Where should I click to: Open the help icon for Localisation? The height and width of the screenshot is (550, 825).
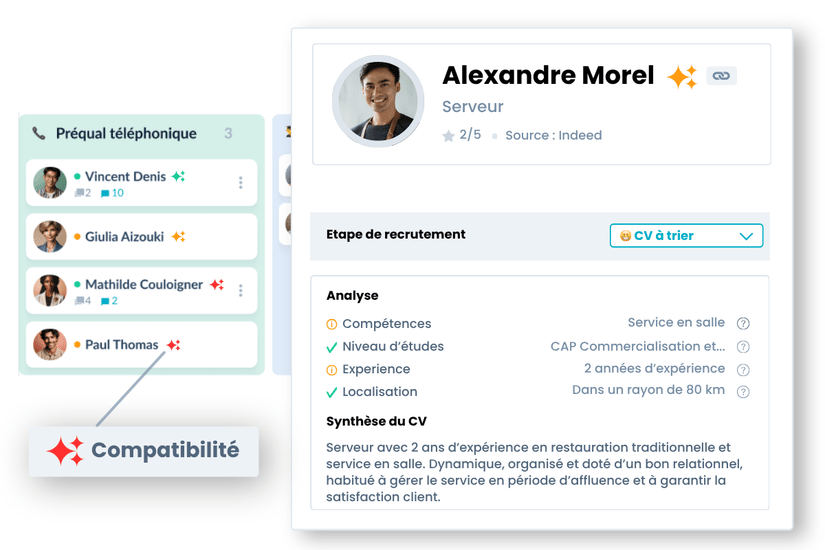[x=743, y=392]
